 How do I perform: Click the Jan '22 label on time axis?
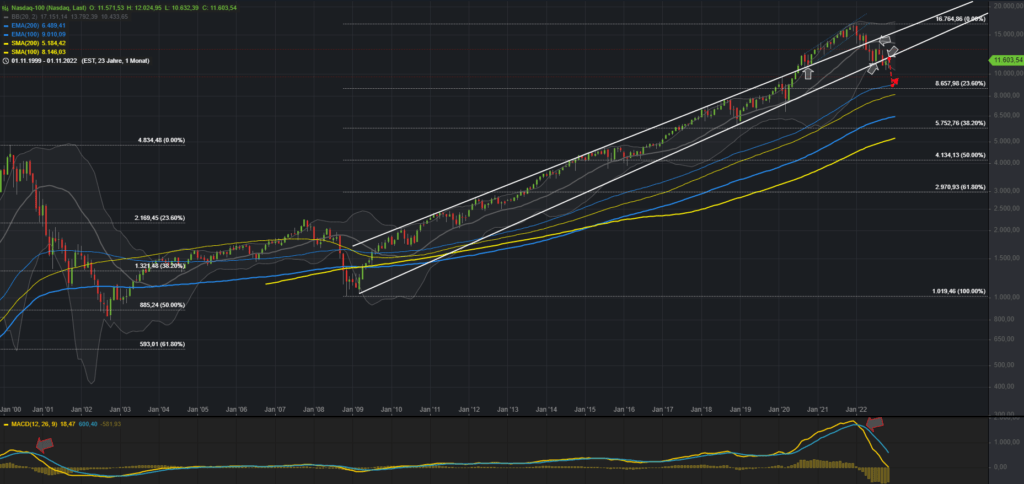point(857,410)
